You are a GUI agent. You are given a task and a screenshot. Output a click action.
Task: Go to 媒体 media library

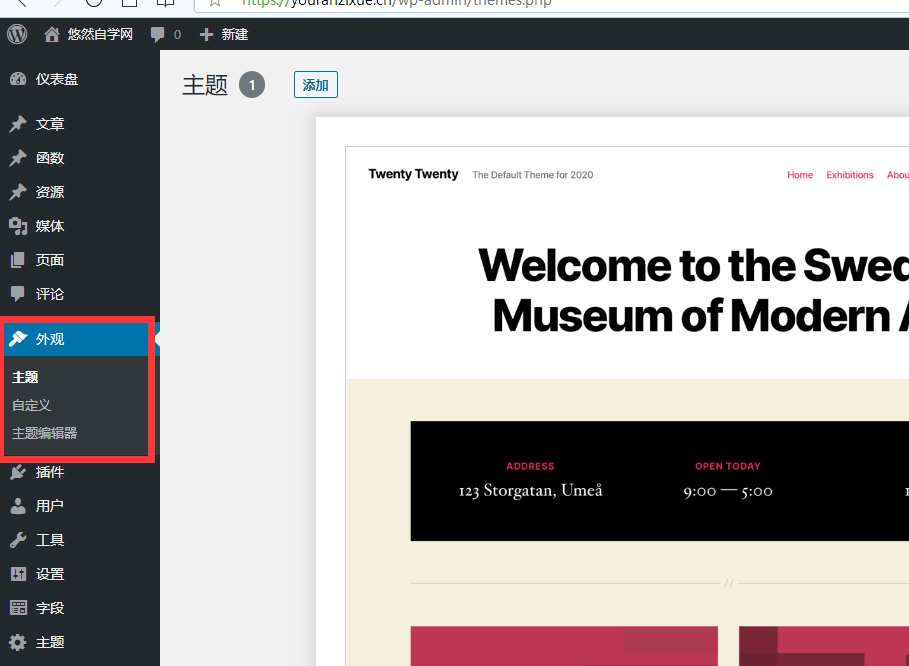pyautogui.click(x=50, y=226)
